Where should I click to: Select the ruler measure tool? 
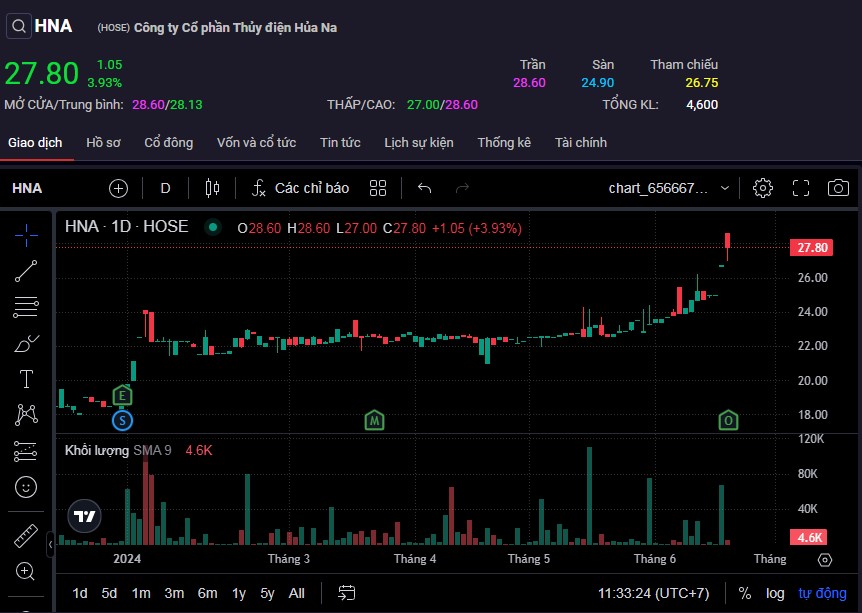(x=27, y=536)
